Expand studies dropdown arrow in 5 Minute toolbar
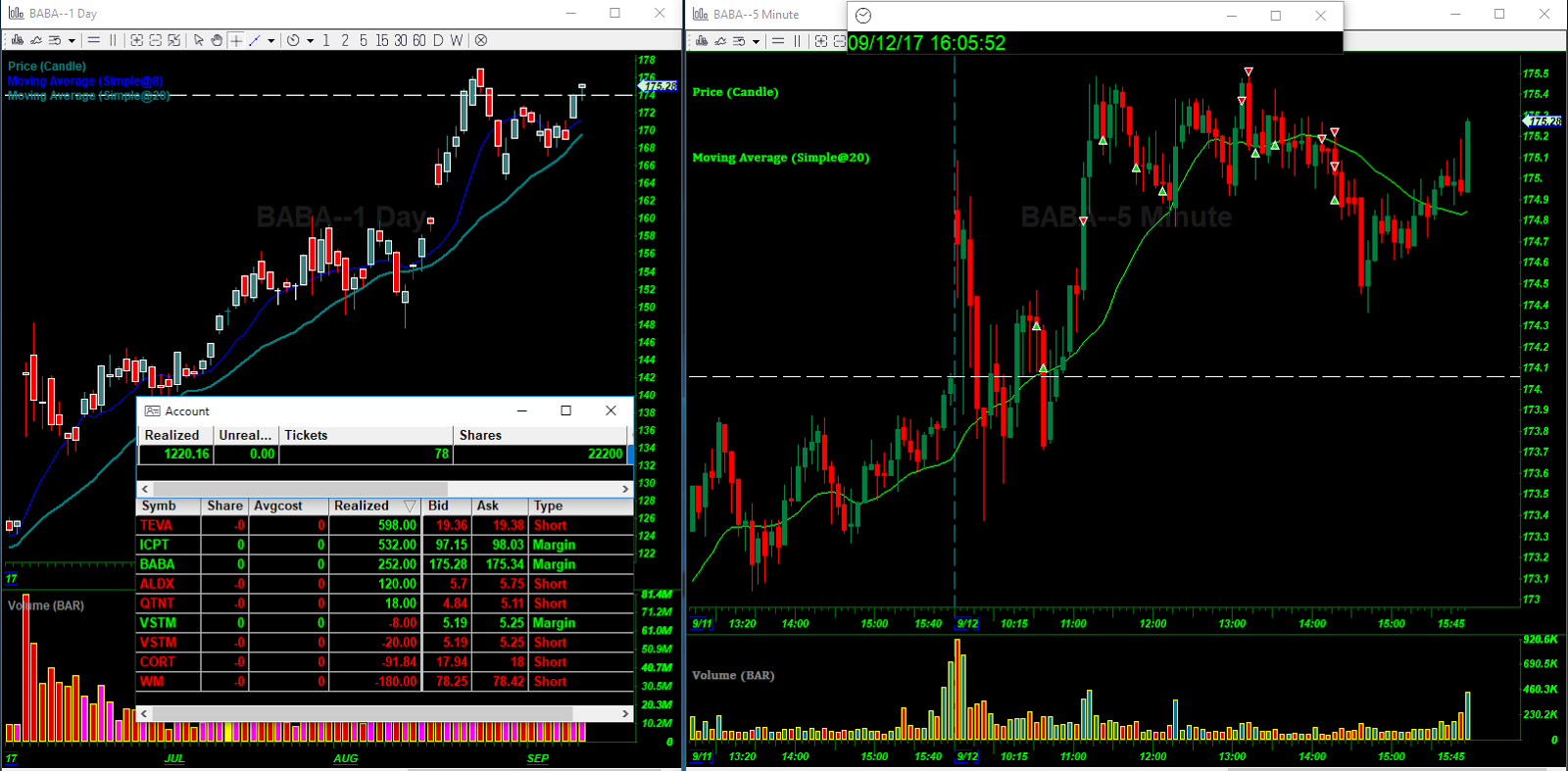This screenshot has width=1568, height=771. pos(756,42)
